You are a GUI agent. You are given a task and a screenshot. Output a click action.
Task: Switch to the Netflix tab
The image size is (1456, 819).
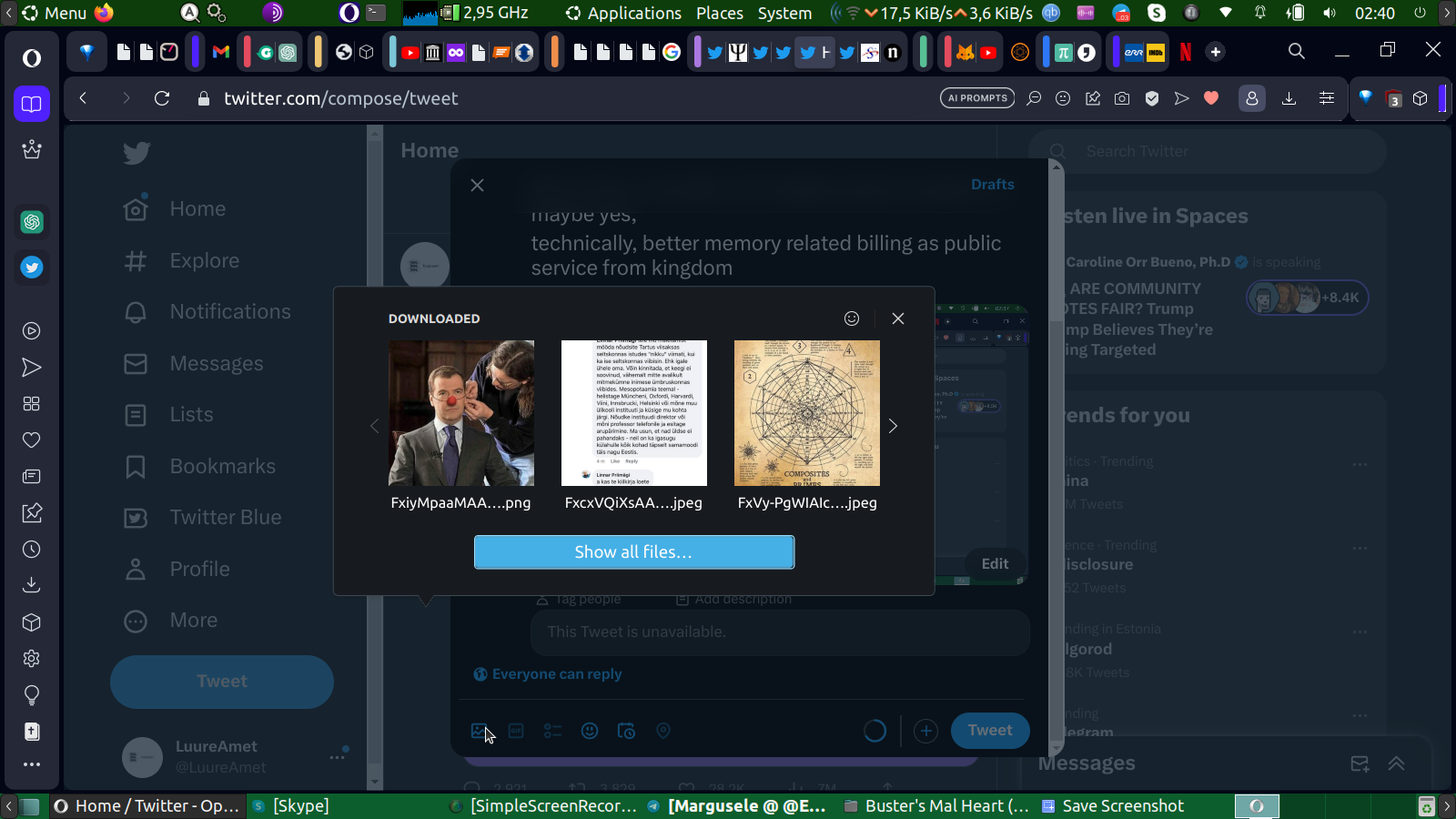[x=1185, y=52]
